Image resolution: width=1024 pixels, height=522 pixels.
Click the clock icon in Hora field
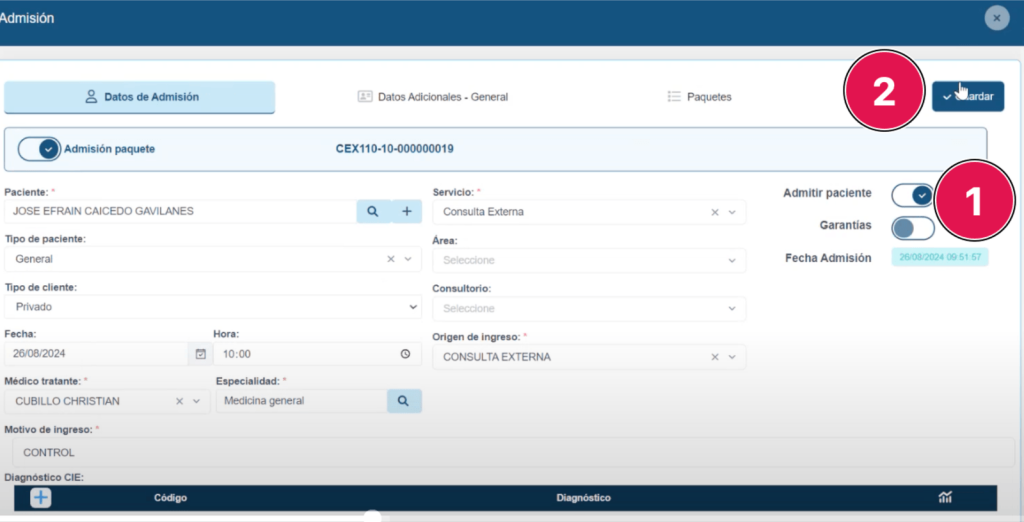405,354
